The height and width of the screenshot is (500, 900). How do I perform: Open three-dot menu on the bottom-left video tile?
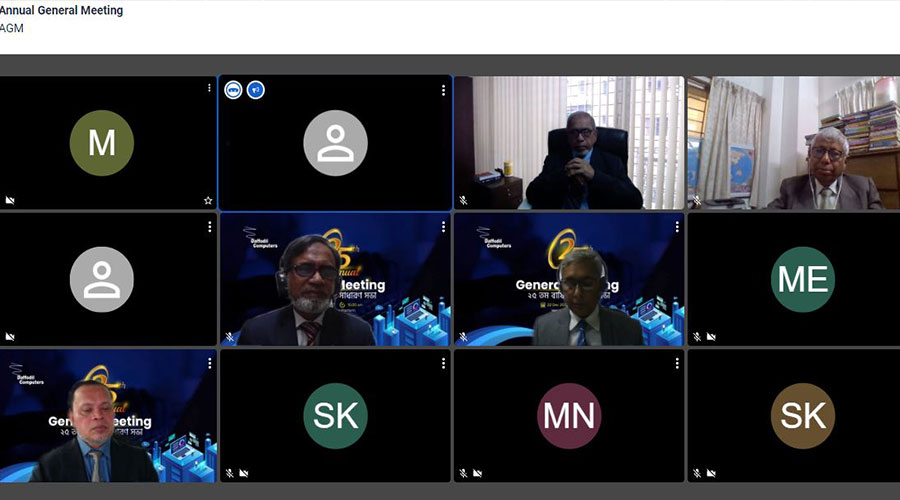[x=209, y=363]
